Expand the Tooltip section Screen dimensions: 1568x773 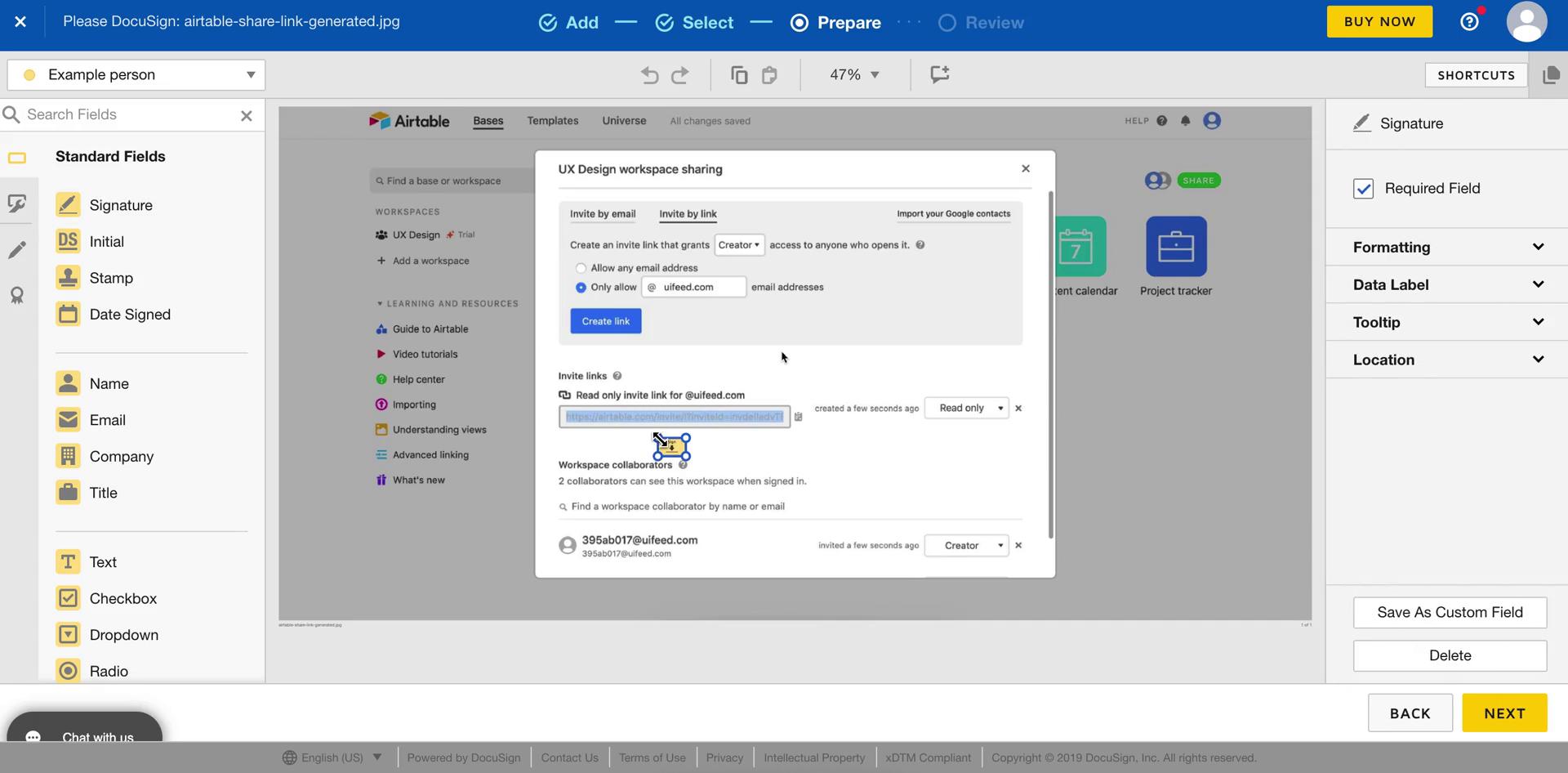coord(1447,322)
